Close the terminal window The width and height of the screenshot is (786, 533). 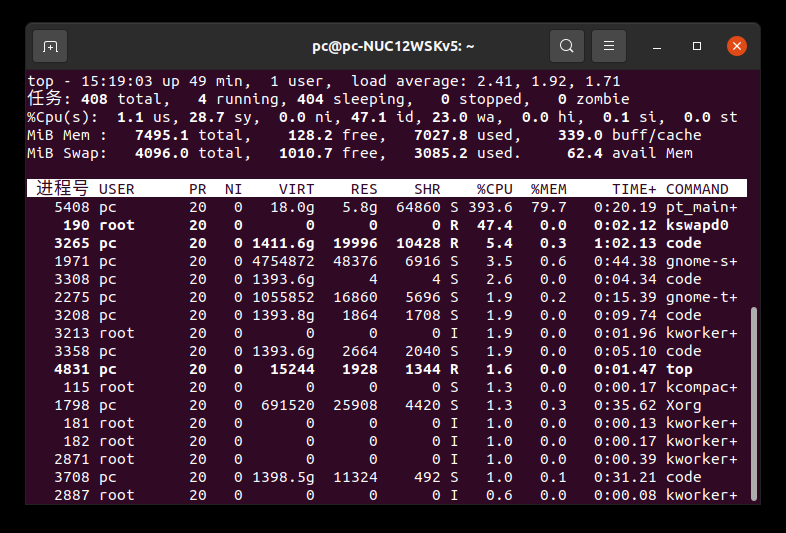click(x=737, y=46)
